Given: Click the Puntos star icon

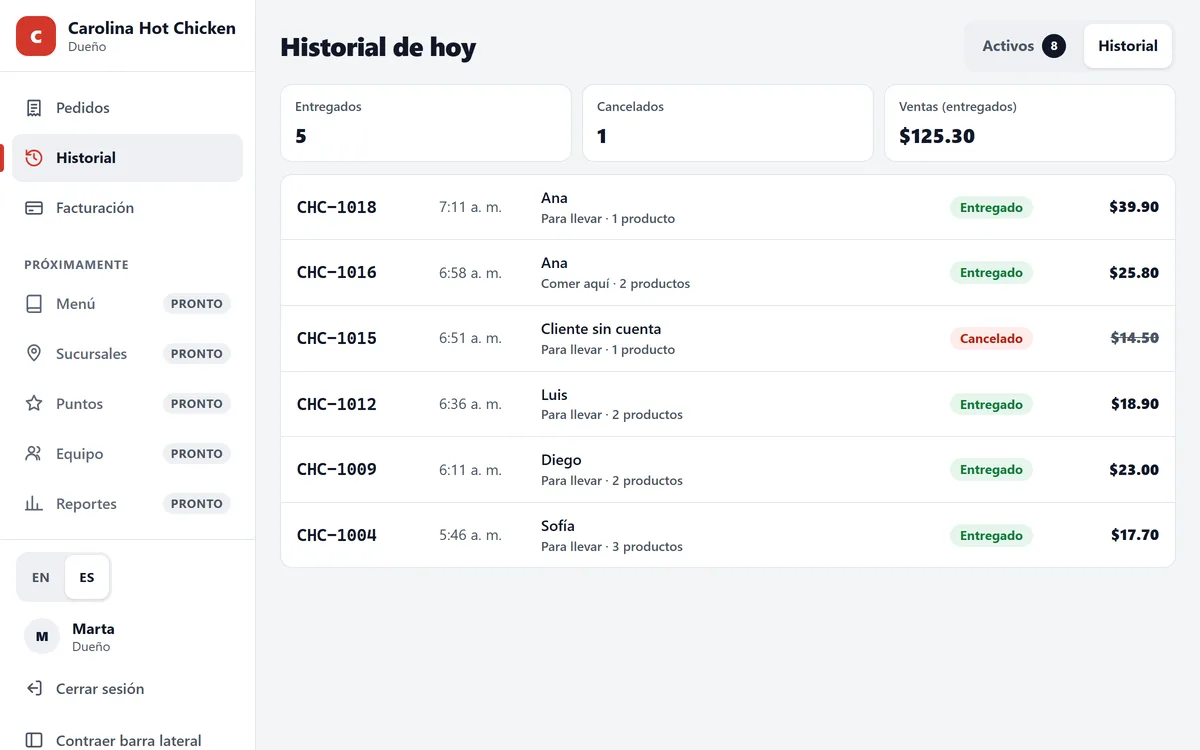Looking at the screenshot, I should coord(34,404).
